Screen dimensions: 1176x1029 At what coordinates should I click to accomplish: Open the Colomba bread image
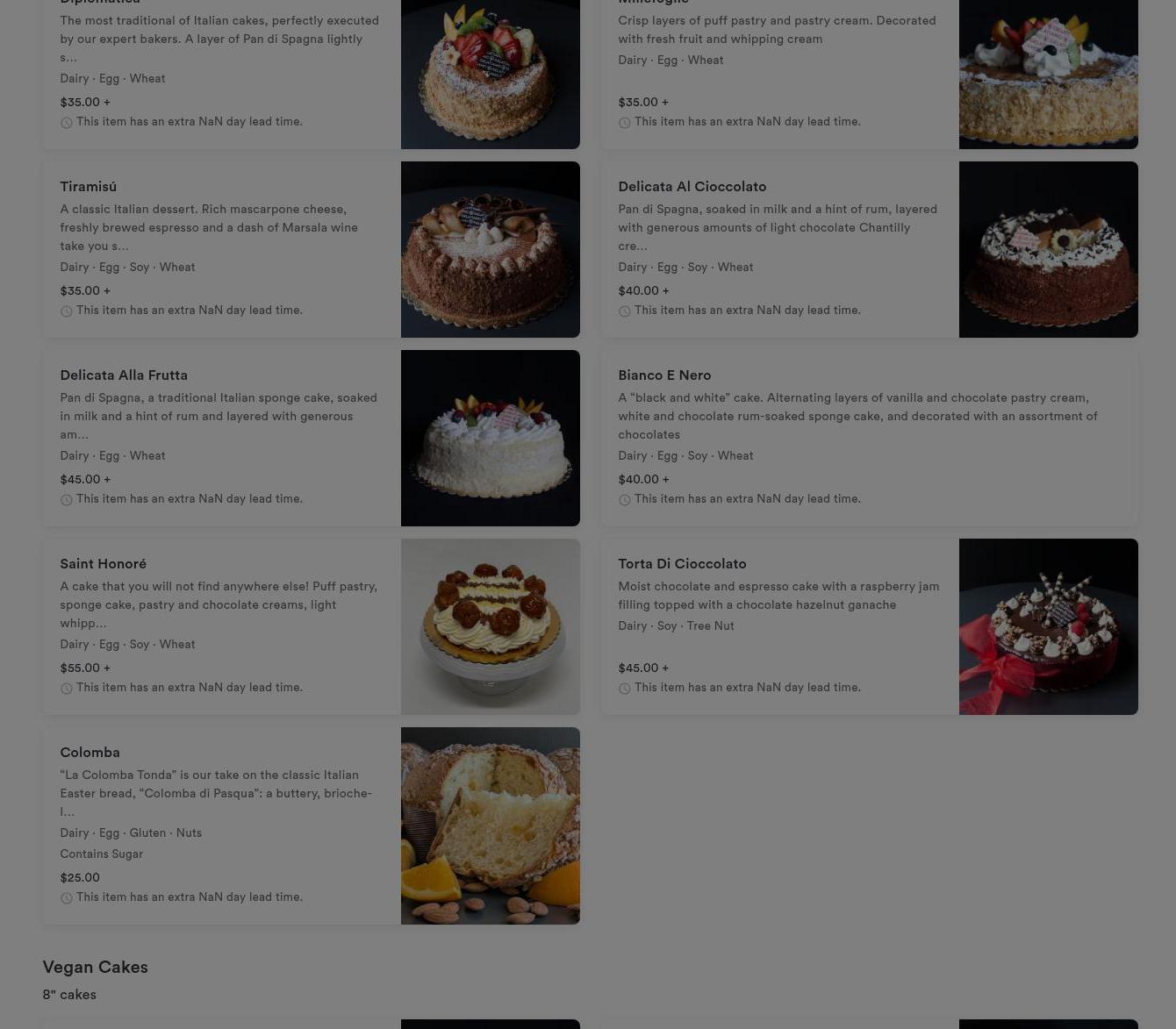pos(490,825)
